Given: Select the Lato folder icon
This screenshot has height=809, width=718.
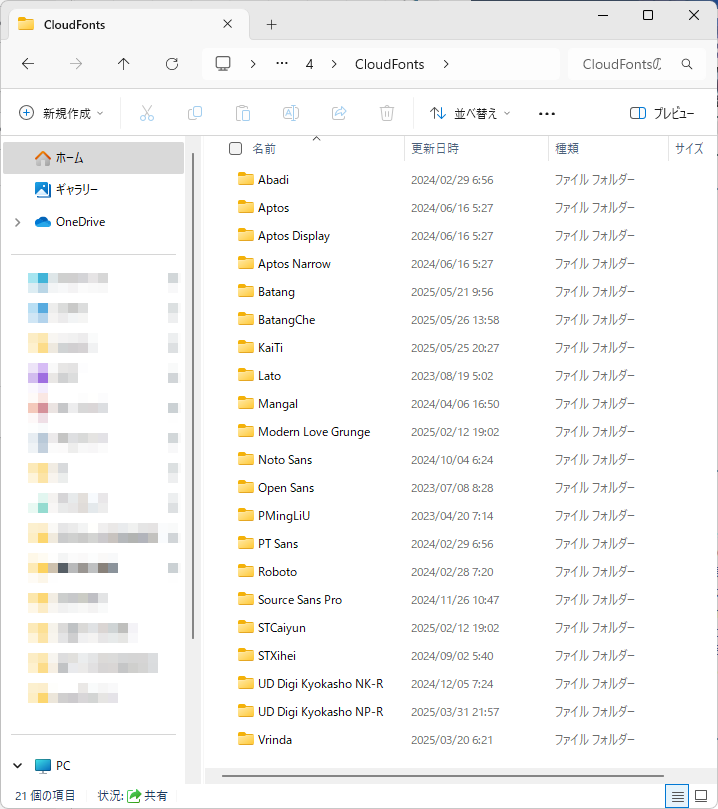Looking at the screenshot, I should click(246, 375).
